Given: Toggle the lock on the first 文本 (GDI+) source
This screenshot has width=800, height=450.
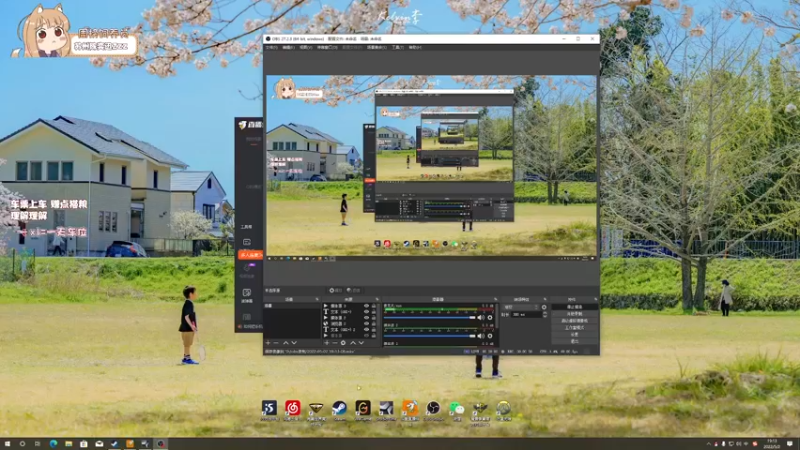Looking at the screenshot, I should [374, 312].
